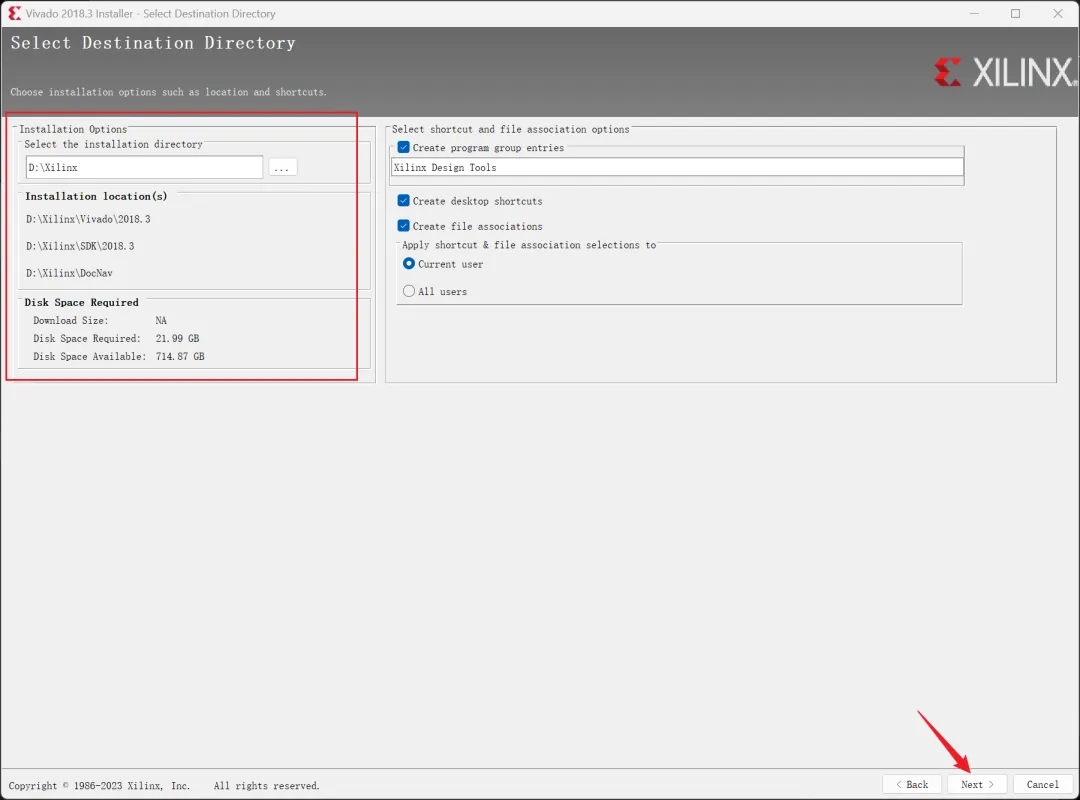Click the D:\Xilinx\Vivado\2018.3 location text
Viewport: 1080px width, 800px height.
coord(88,219)
